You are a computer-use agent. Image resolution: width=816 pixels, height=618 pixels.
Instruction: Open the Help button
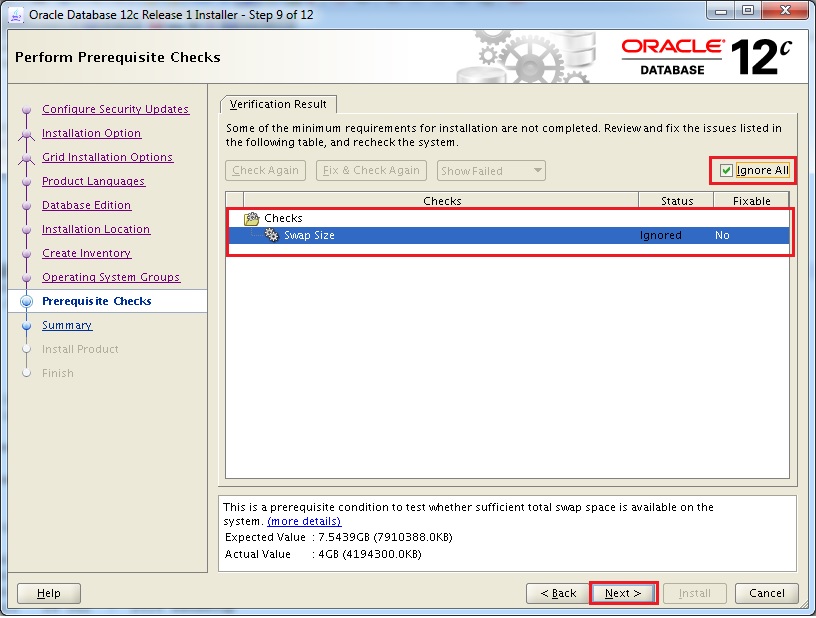[48, 593]
